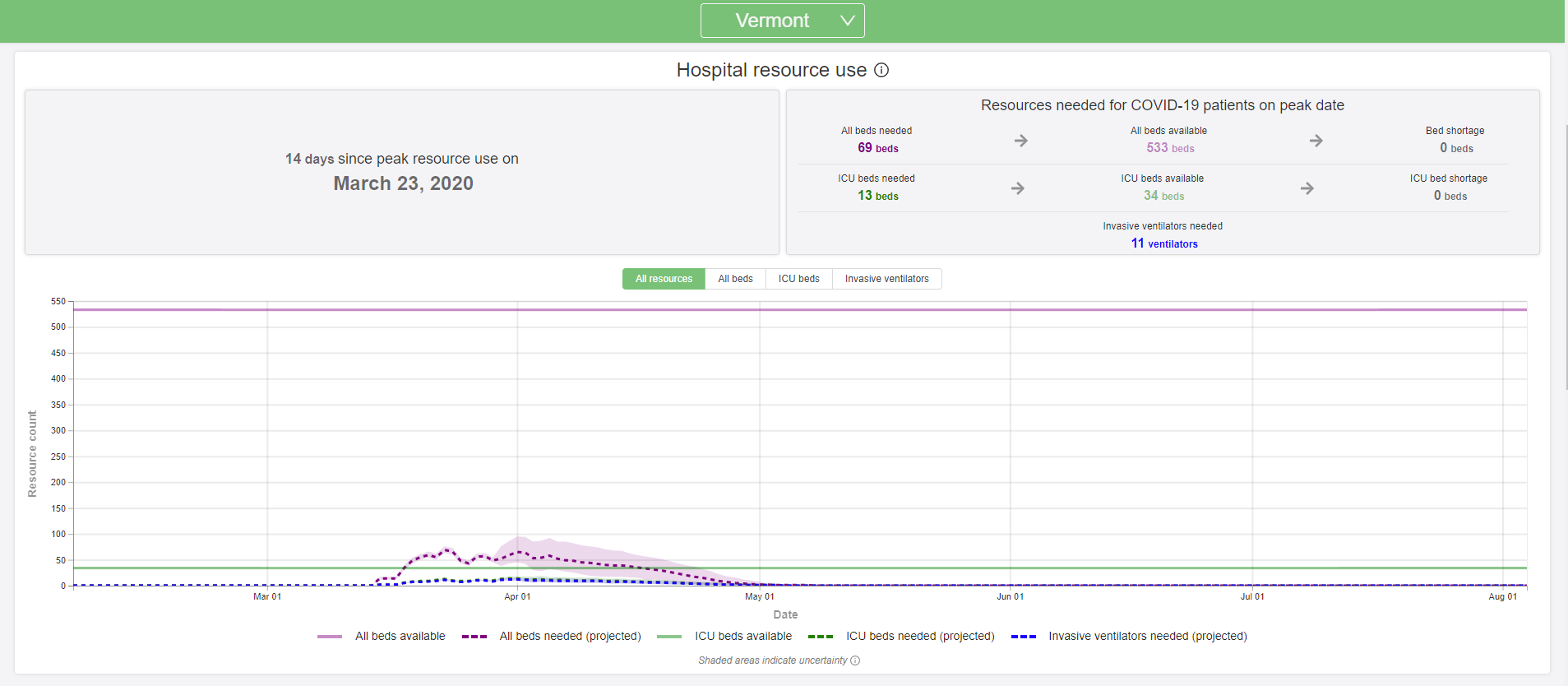Click the Jul 01 date axis label
Viewport: 1568px width, 686px height.
tap(1252, 596)
